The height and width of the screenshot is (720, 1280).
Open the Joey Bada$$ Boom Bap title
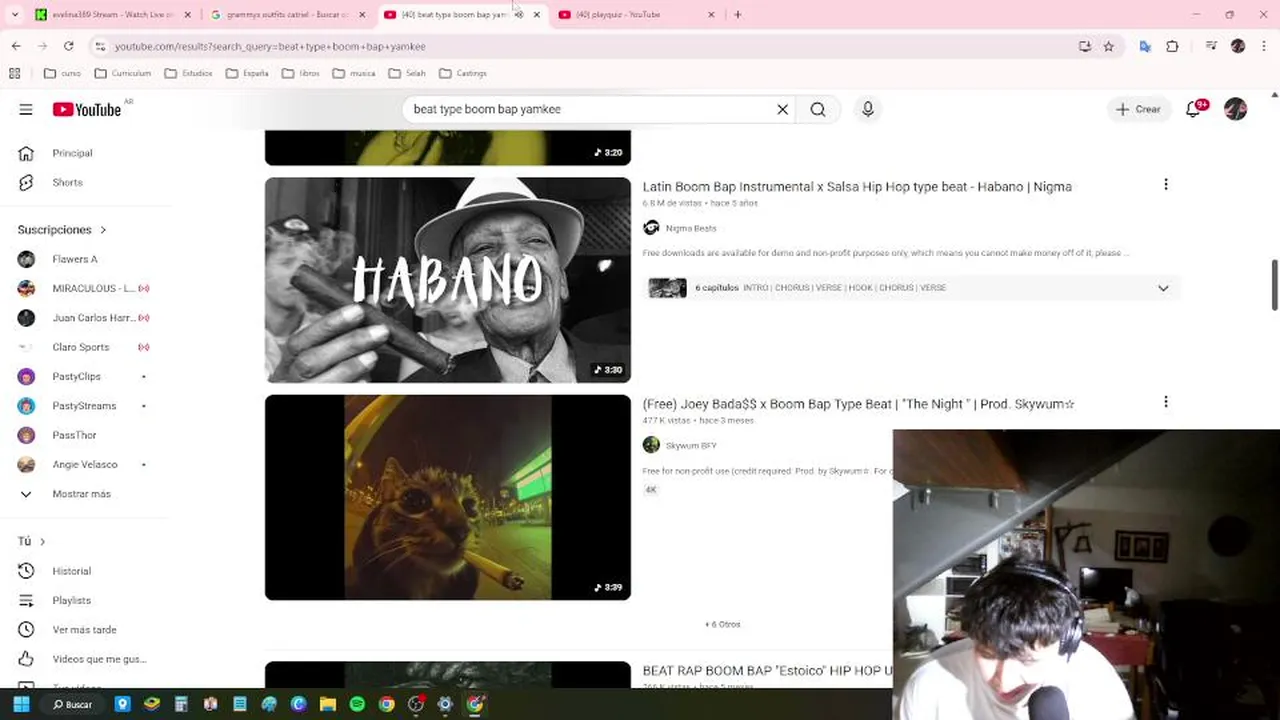858,404
